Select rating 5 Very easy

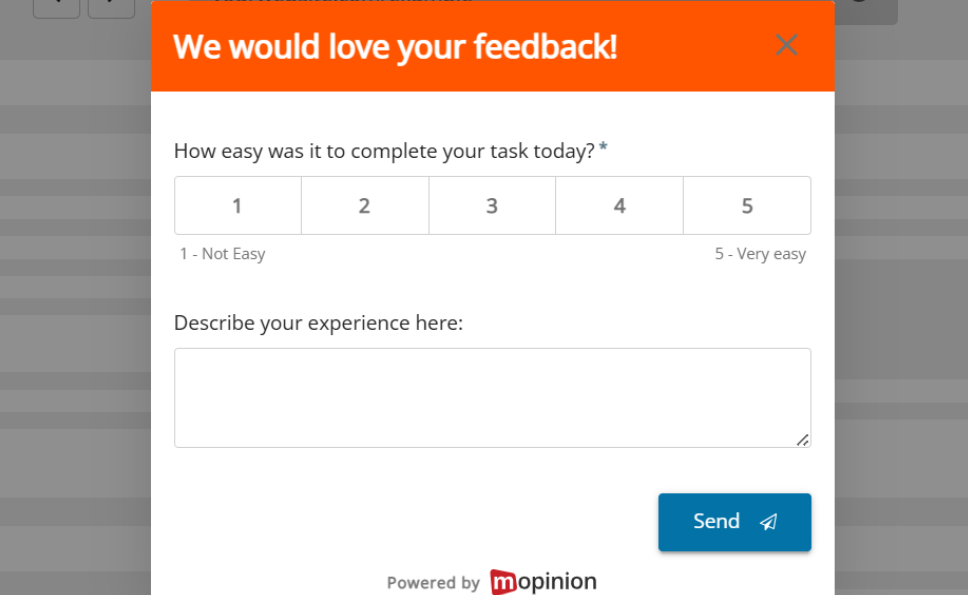[747, 205]
